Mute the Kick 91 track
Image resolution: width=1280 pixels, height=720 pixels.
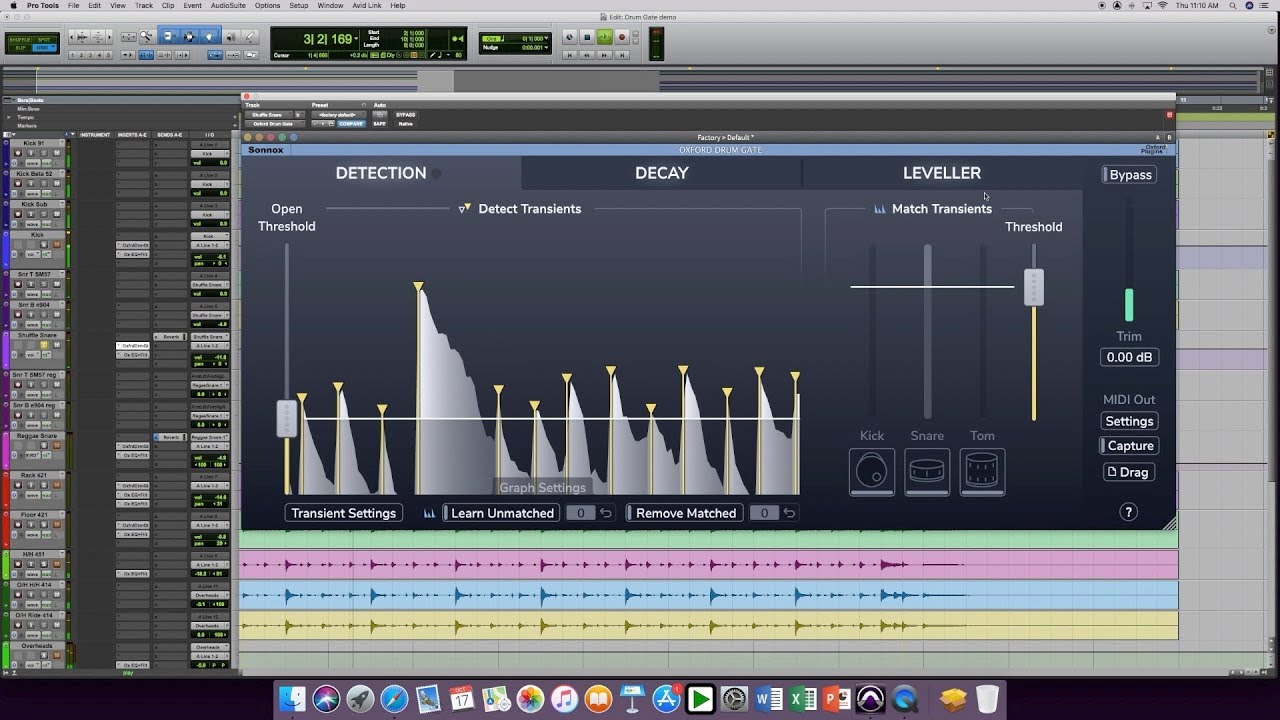coord(57,153)
